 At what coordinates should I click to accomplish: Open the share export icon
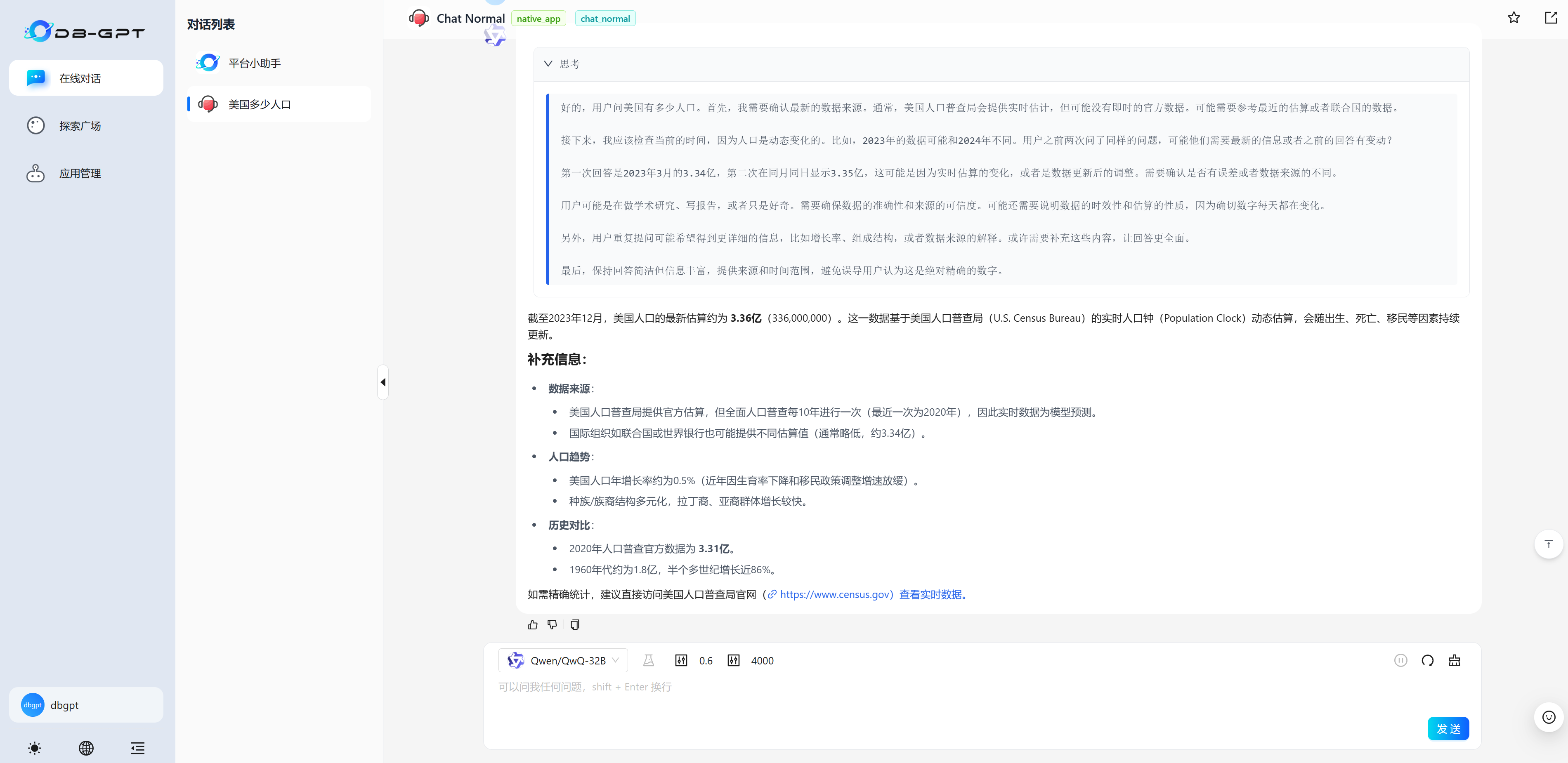point(1550,18)
